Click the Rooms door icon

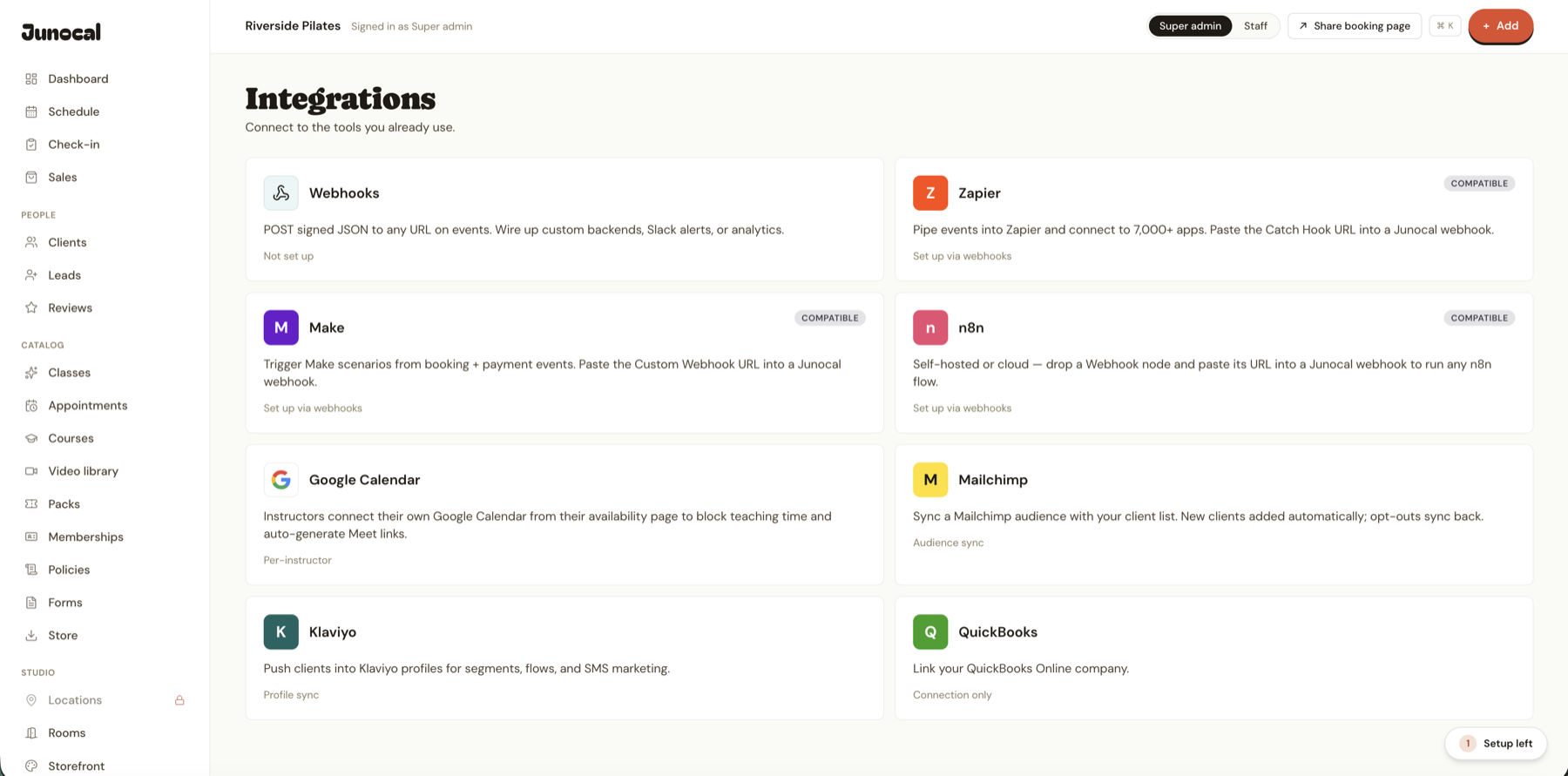(31, 733)
